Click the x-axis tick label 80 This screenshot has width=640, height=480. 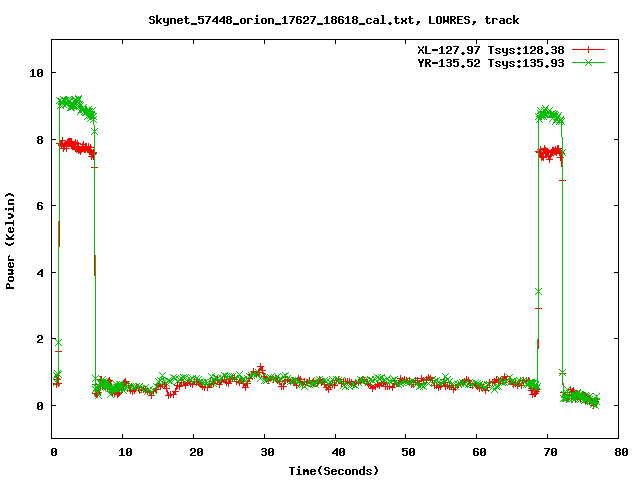click(x=621, y=452)
